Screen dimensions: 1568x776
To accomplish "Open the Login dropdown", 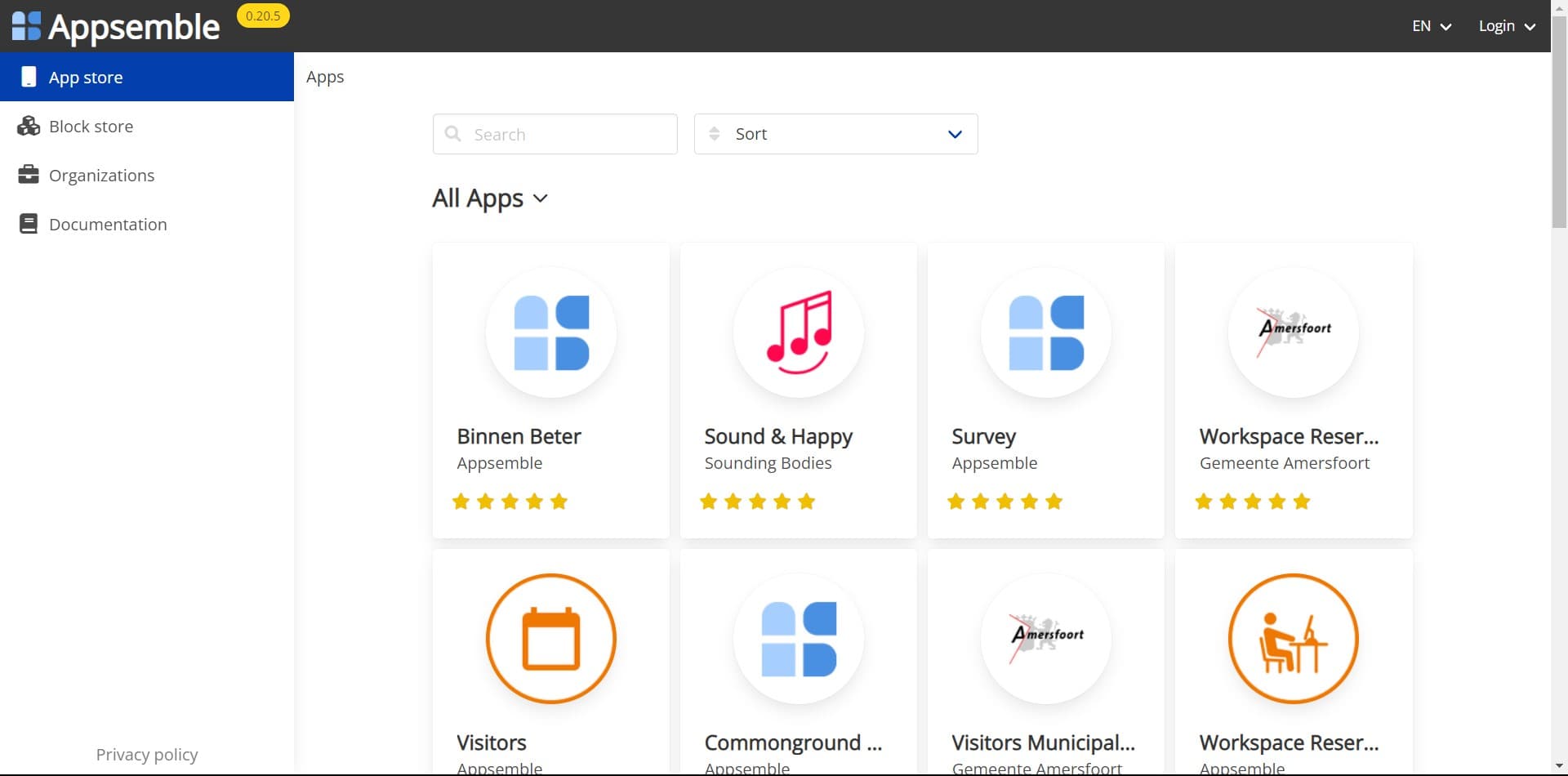I will [x=1507, y=26].
